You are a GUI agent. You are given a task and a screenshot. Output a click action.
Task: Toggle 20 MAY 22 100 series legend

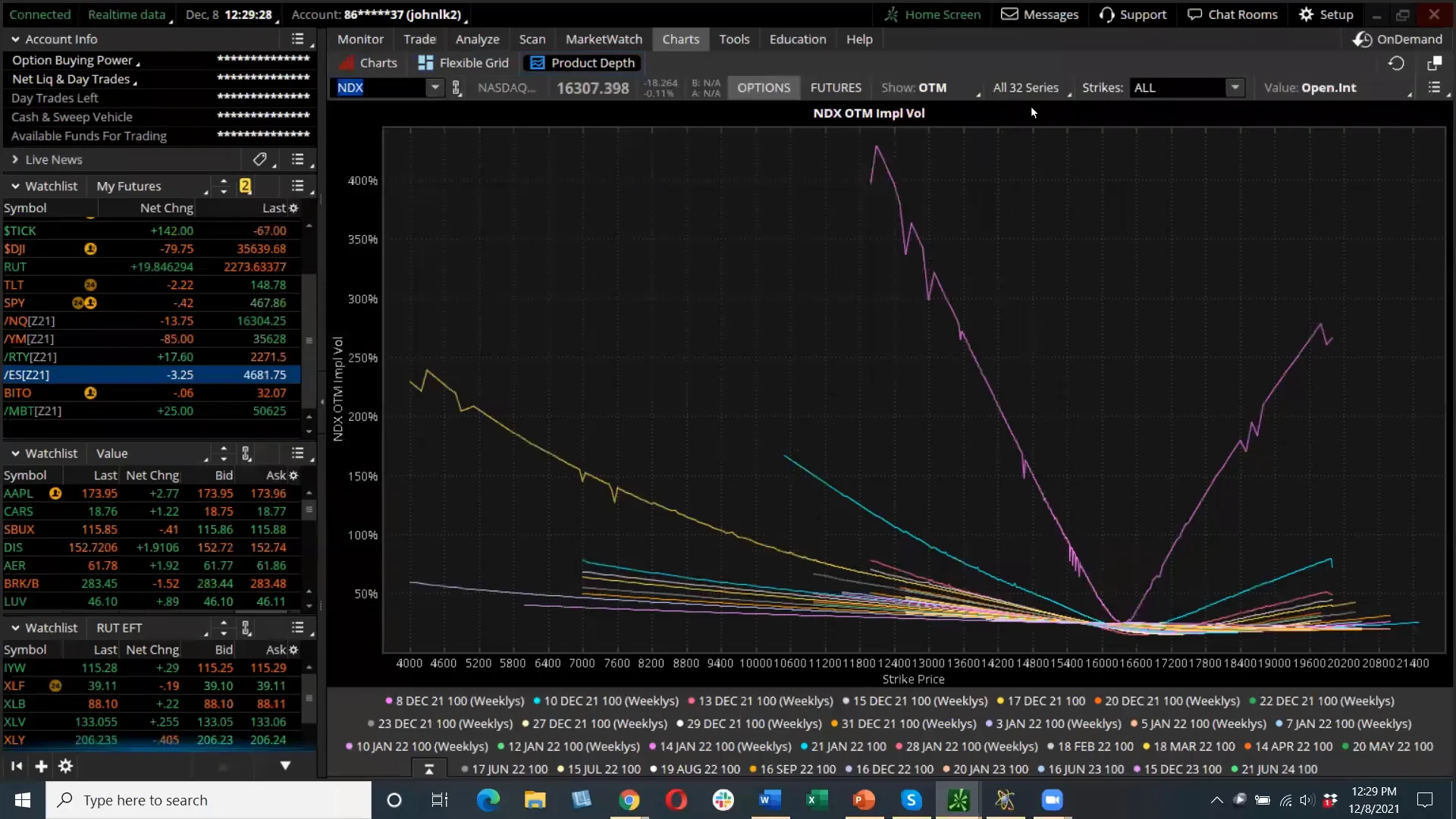point(1388,746)
